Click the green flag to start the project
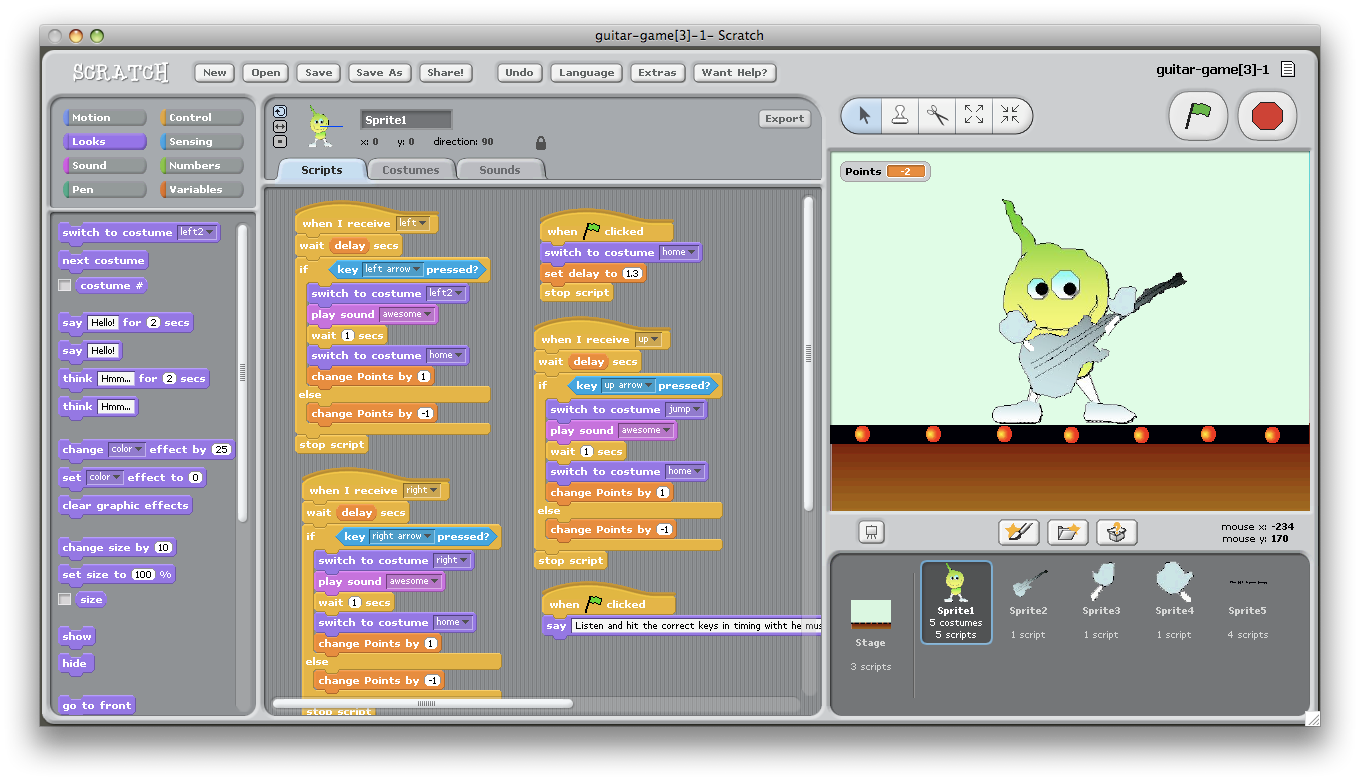Image resolution: width=1360 pixels, height=781 pixels. coord(1198,116)
